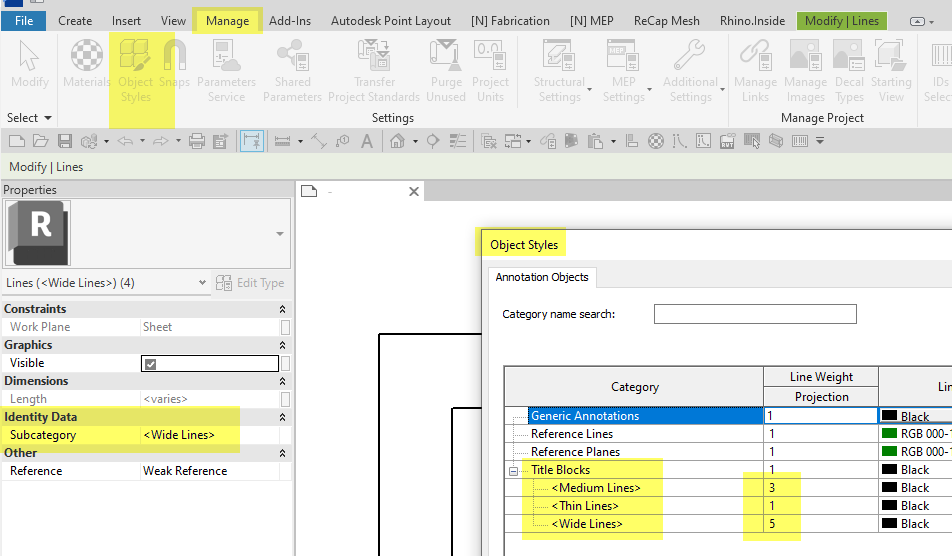The image size is (952, 556).
Task: Click the Measure ruler icon
Action: (x=282, y=141)
